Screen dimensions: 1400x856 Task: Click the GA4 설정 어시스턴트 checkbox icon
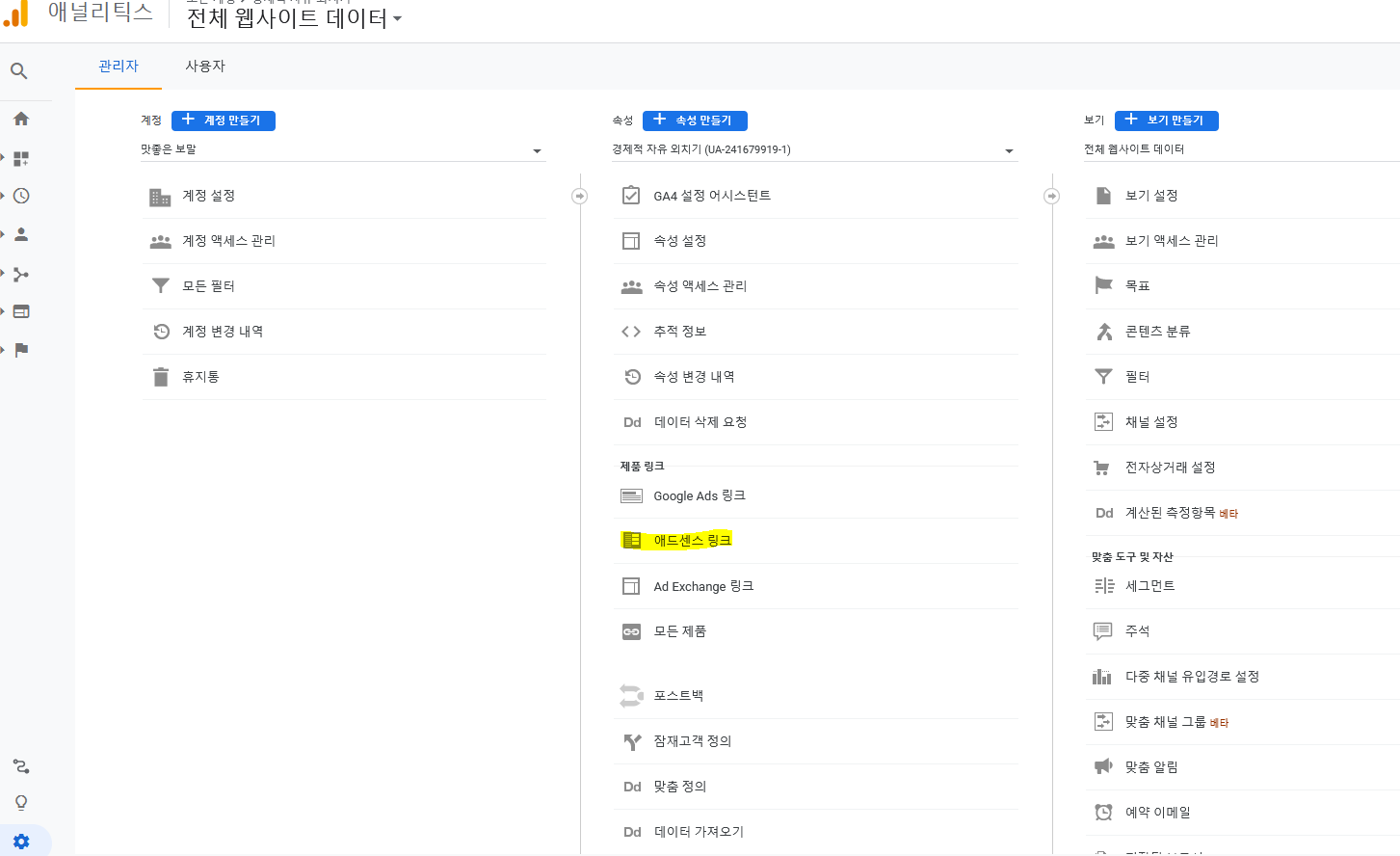coord(631,196)
